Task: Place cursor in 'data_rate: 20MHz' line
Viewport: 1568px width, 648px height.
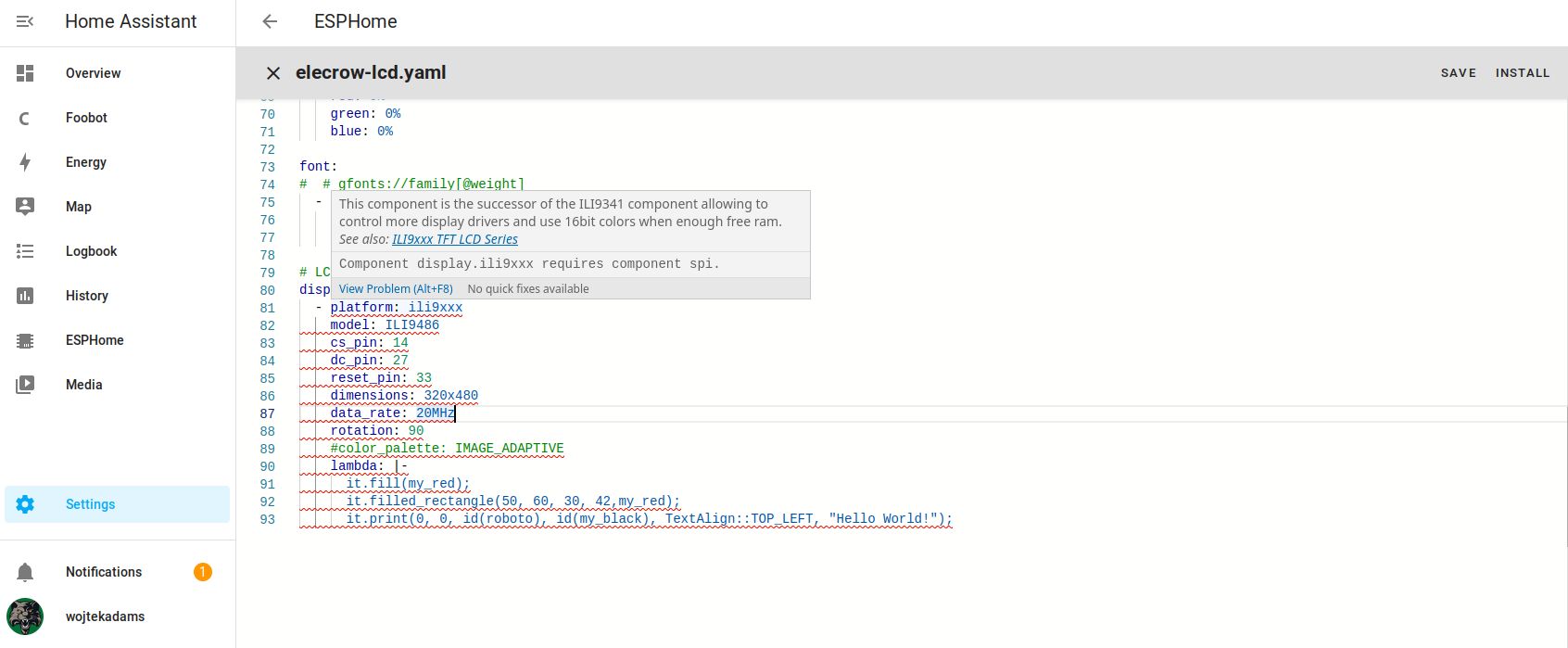Action: coord(393,413)
